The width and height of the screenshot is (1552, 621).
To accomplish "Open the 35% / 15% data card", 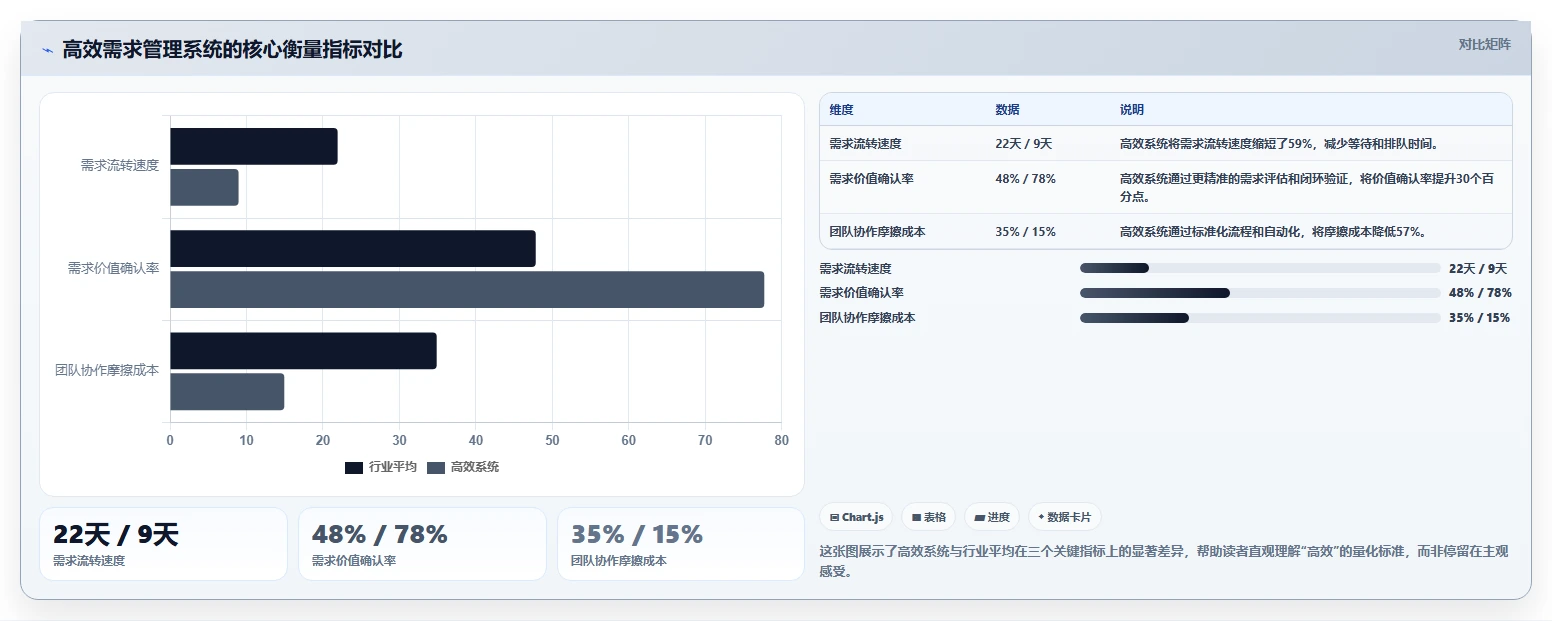I will point(681,544).
